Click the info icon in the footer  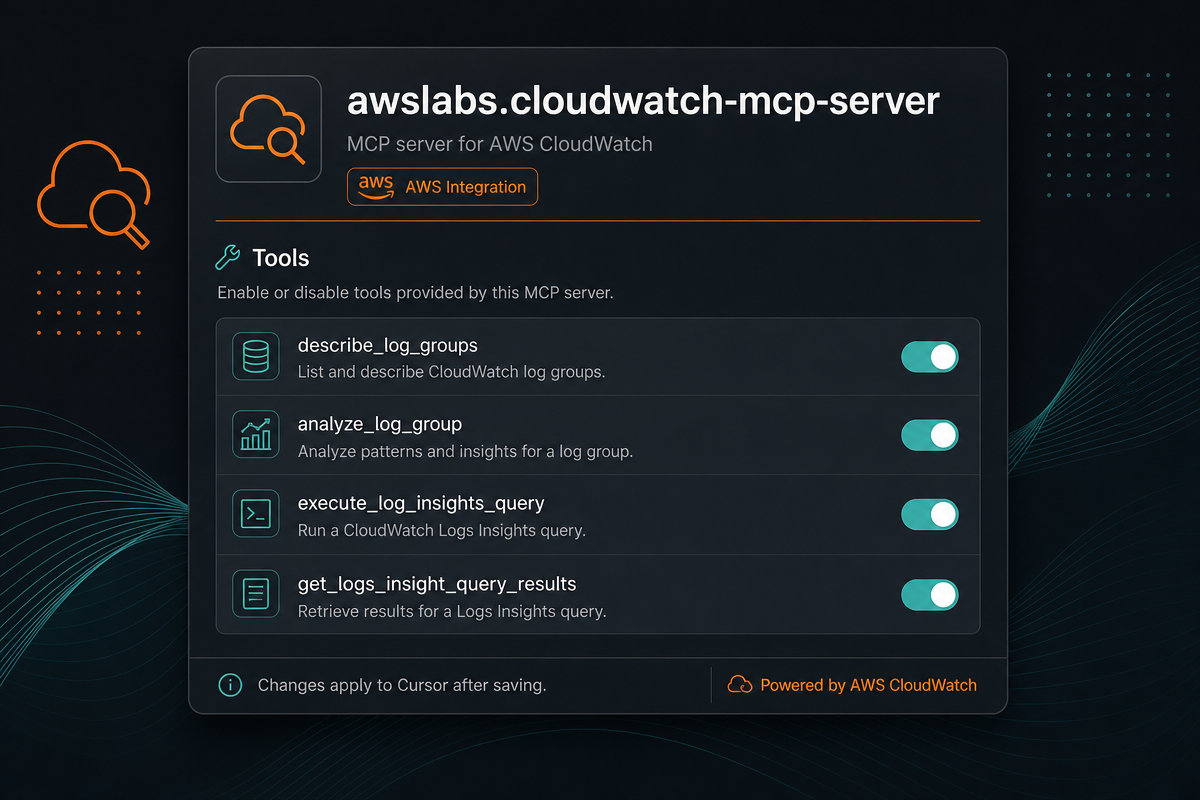coord(230,685)
